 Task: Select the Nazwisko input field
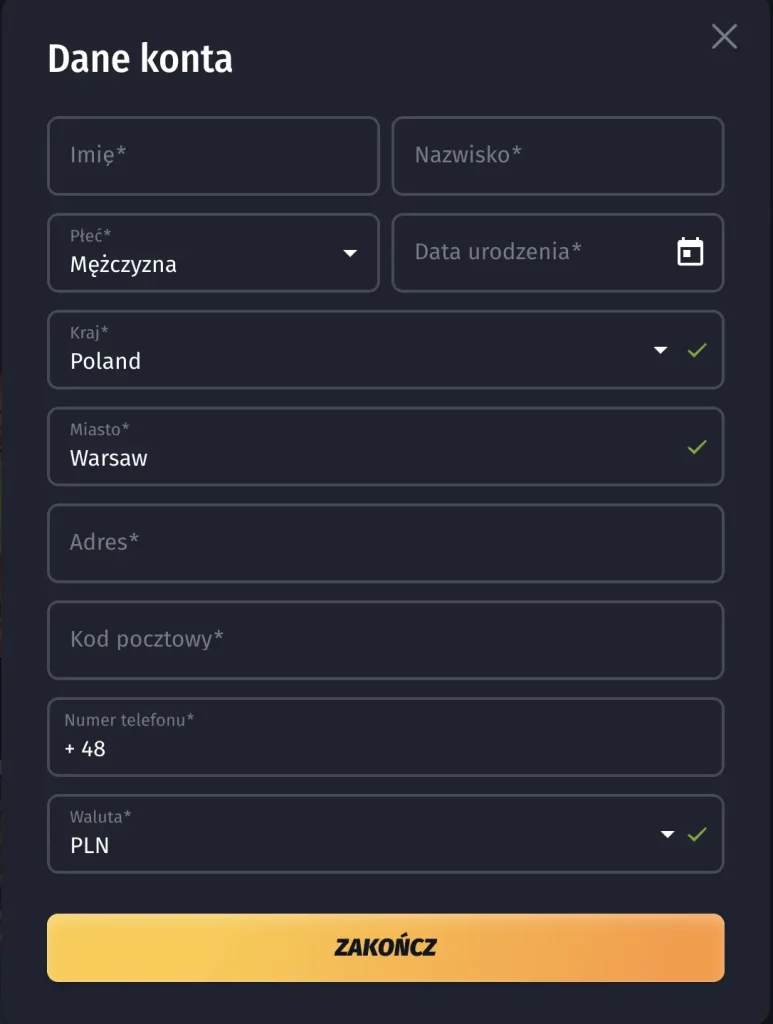point(558,156)
